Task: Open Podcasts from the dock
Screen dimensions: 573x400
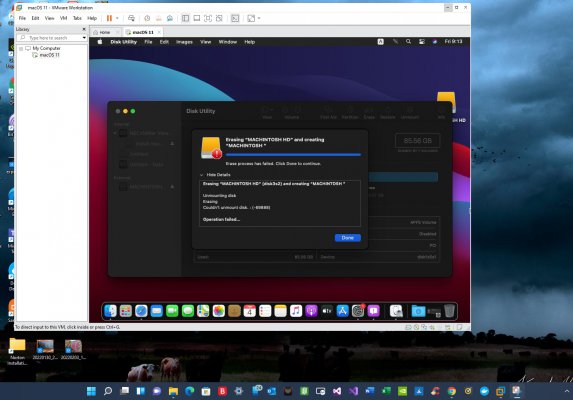Action: click(x=311, y=311)
